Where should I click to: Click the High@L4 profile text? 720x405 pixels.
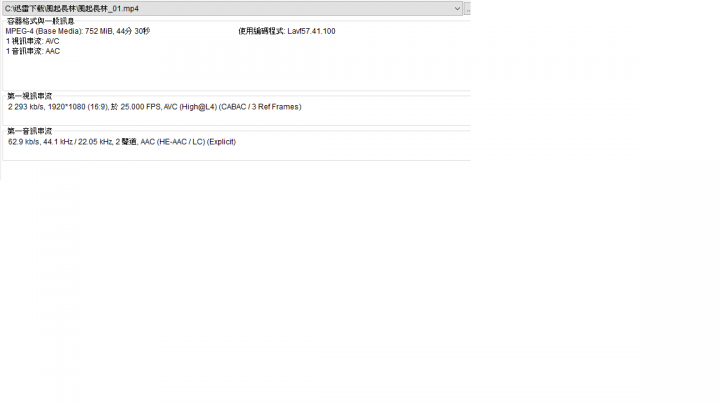(x=198, y=107)
